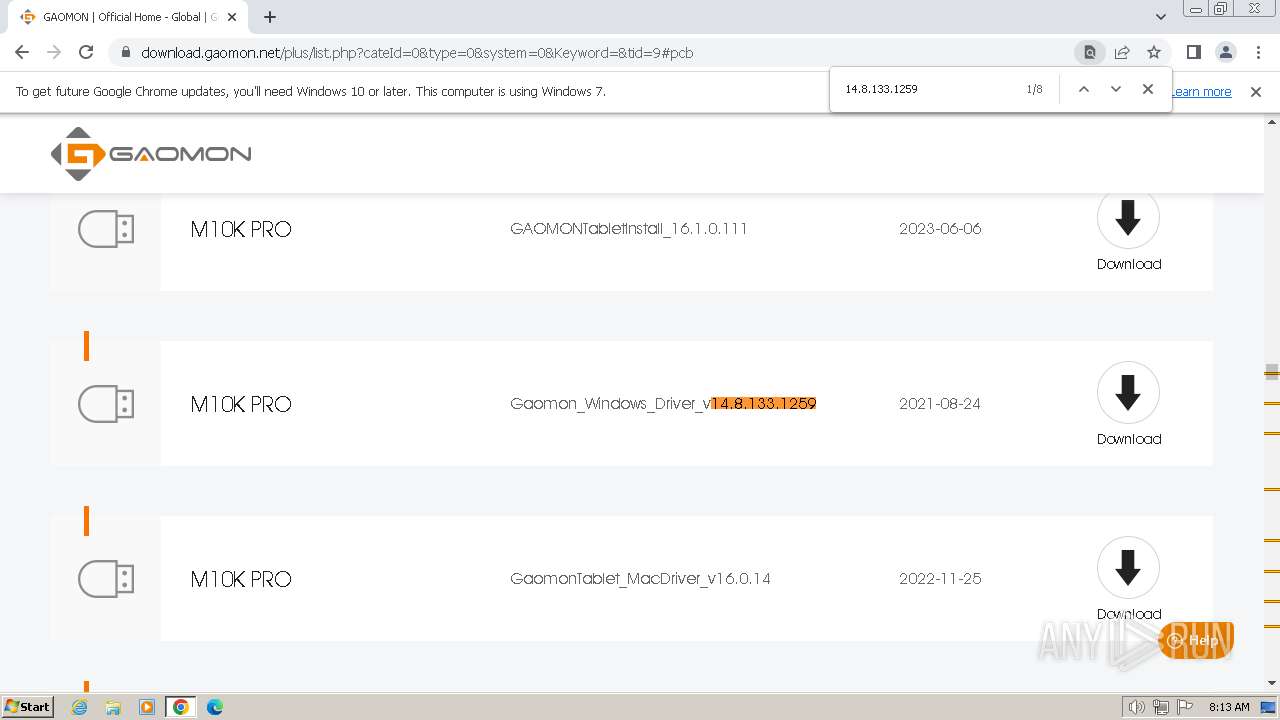Click the Learn more link
1280x720 pixels.
[1201, 91]
